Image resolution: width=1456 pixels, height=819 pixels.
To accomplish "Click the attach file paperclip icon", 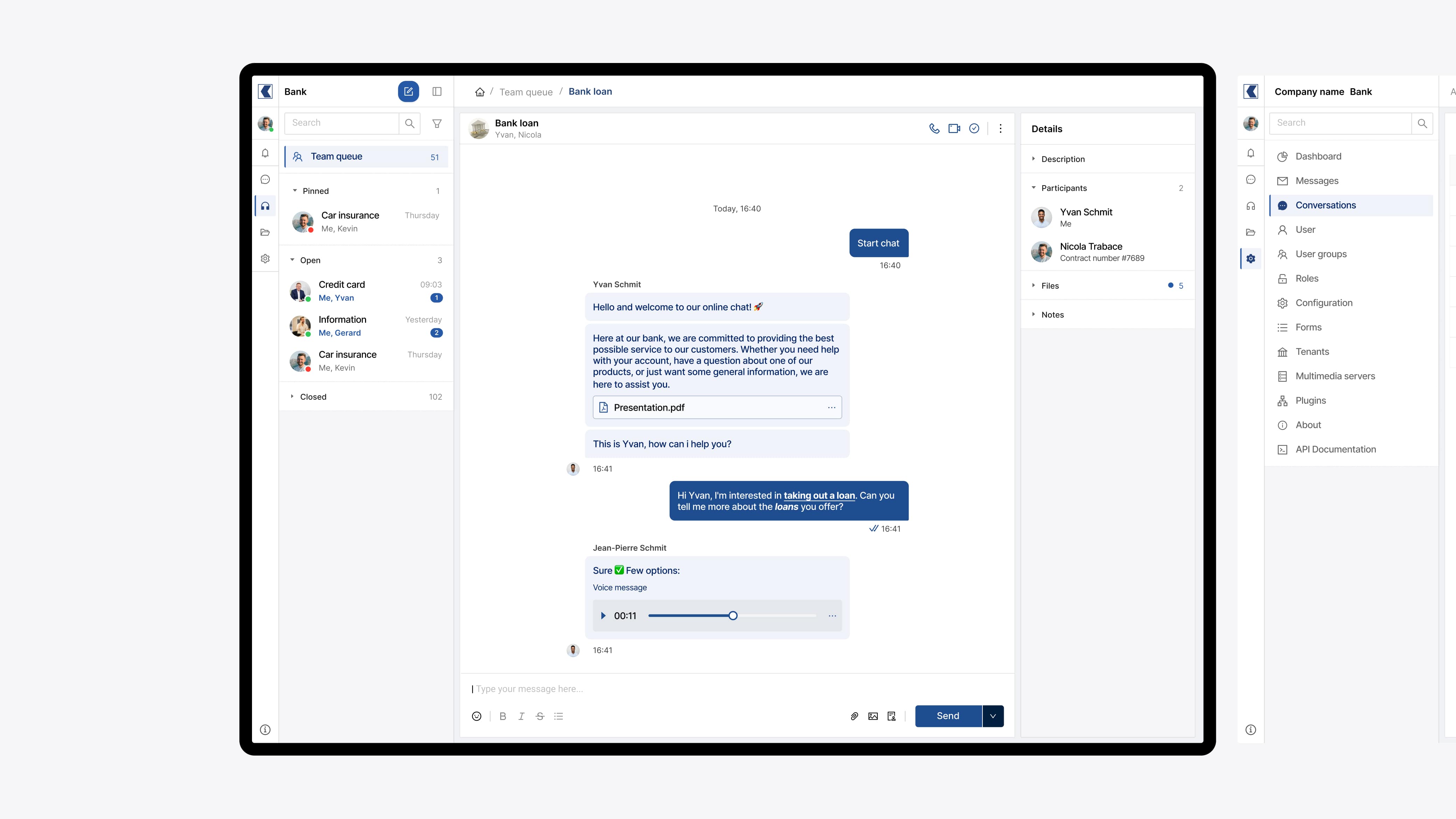I will click(854, 716).
